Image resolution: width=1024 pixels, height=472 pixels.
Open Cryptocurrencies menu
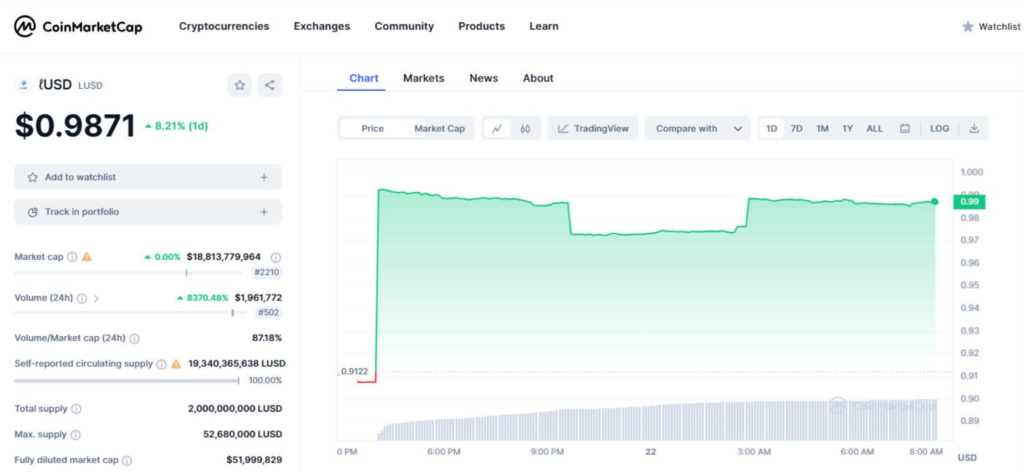224,27
